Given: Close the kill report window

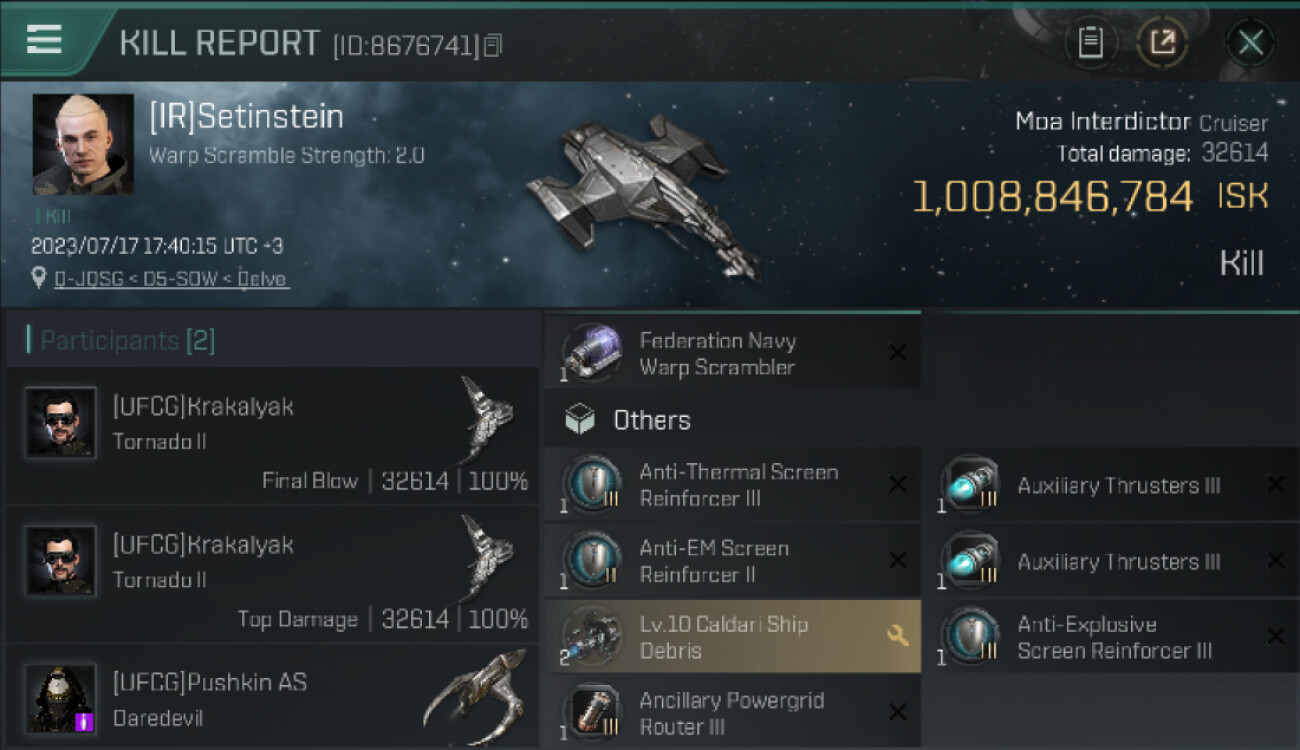Looking at the screenshot, I should coord(1250,42).
